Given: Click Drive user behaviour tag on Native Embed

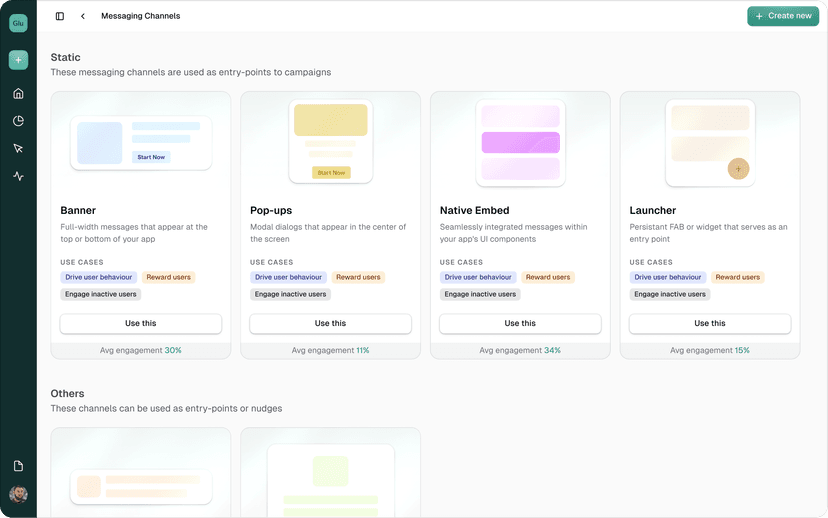Looking at the screenshot, I should [x=478, y=277].
